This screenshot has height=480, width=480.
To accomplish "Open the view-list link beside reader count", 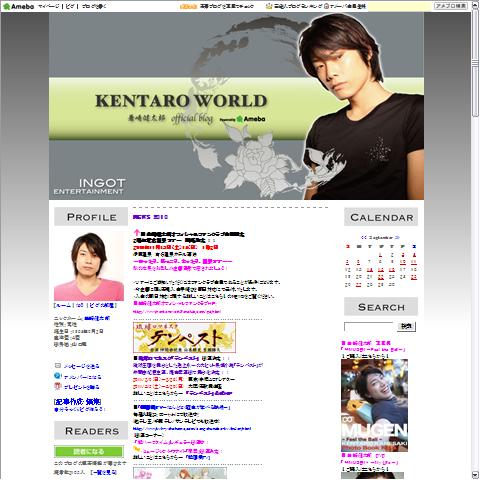I will point(104,472).
